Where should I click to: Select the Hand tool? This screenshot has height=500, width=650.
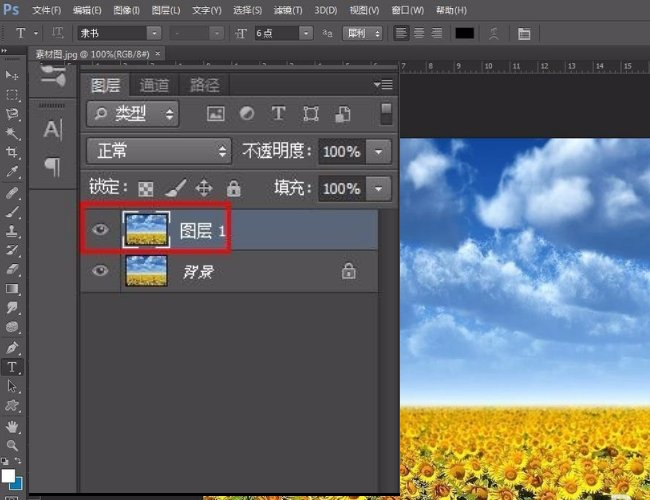click(x=13, y=426)
